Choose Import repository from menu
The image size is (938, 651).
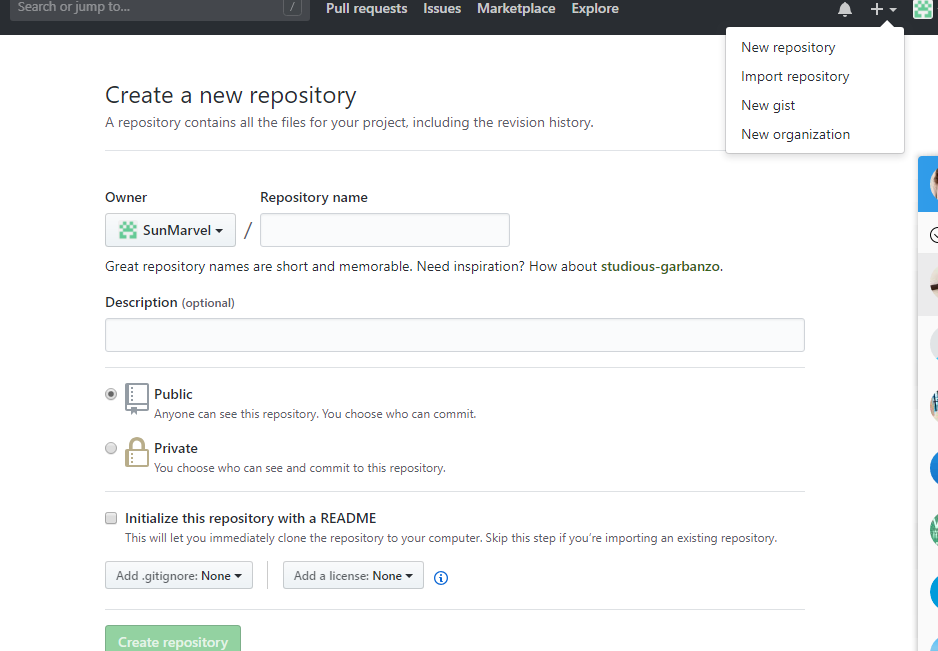coord(794,77)
